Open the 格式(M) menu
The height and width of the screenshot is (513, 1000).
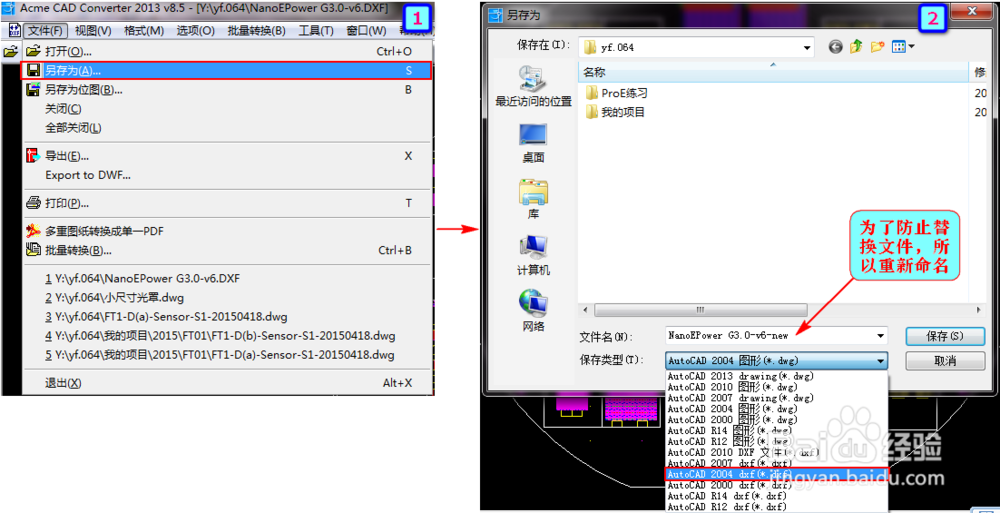click(143, 31)
